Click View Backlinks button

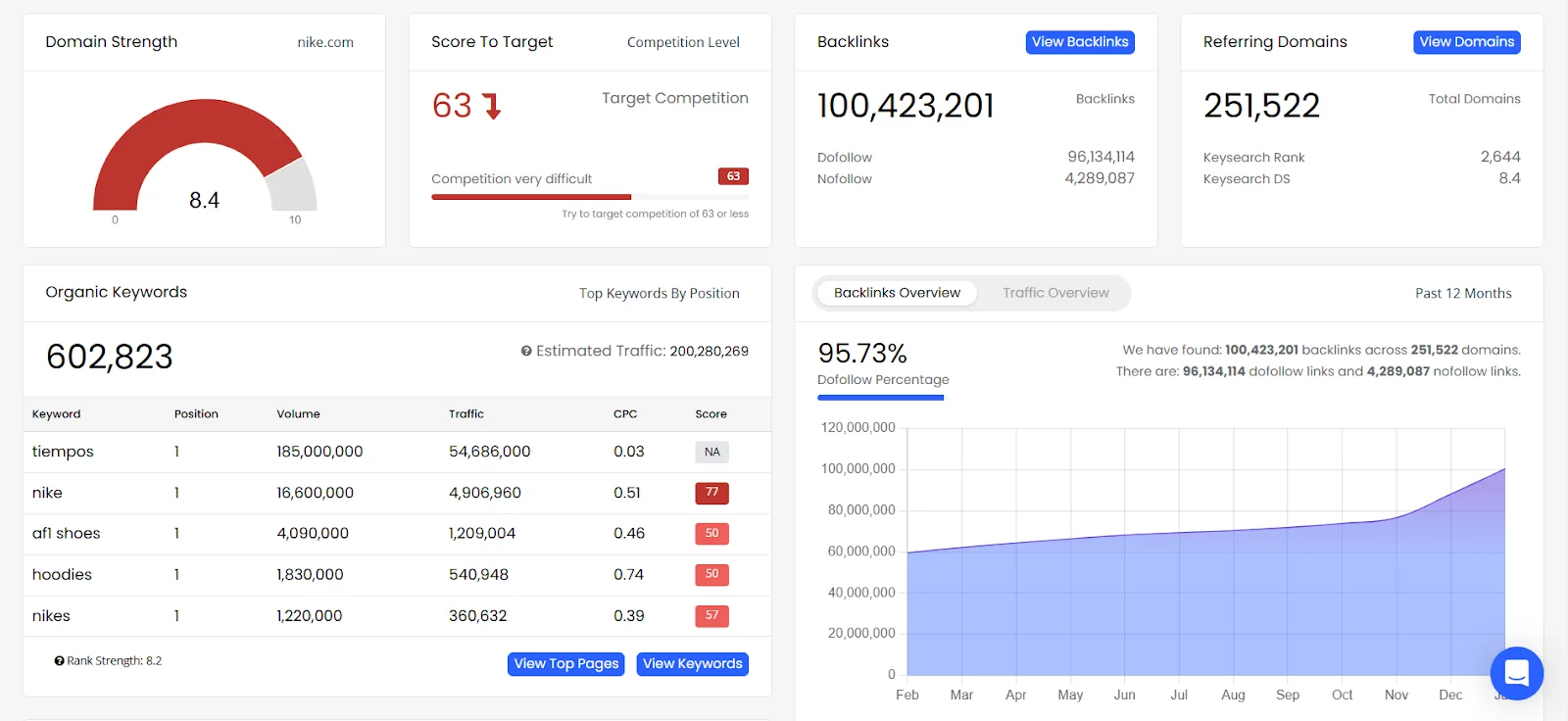(1080, 42)
